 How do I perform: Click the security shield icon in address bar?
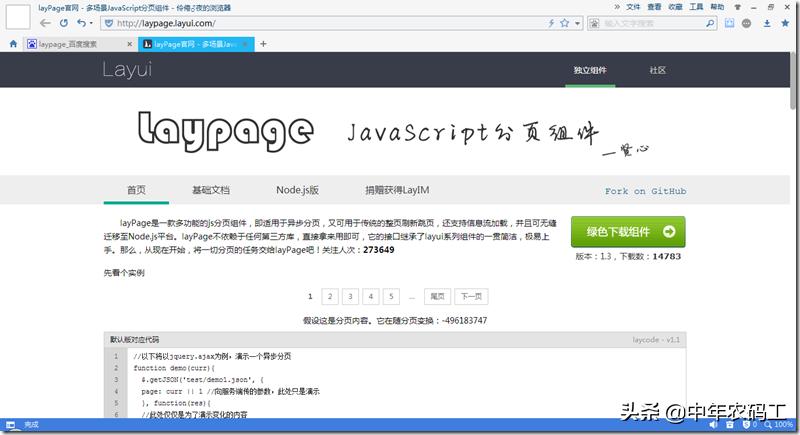coord(108,23)
